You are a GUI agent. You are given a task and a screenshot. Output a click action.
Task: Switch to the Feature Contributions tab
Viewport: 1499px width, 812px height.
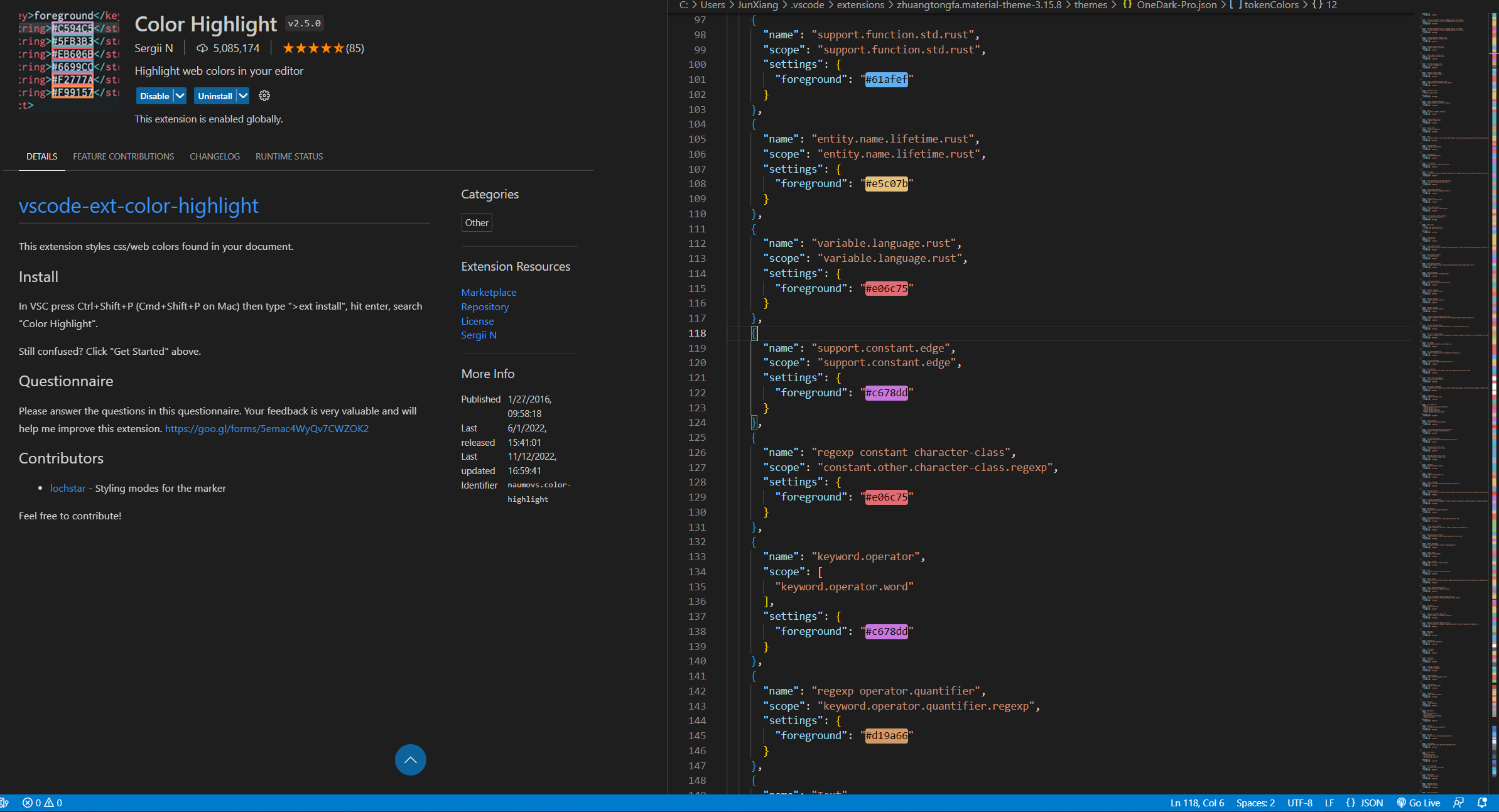point(123,156)
